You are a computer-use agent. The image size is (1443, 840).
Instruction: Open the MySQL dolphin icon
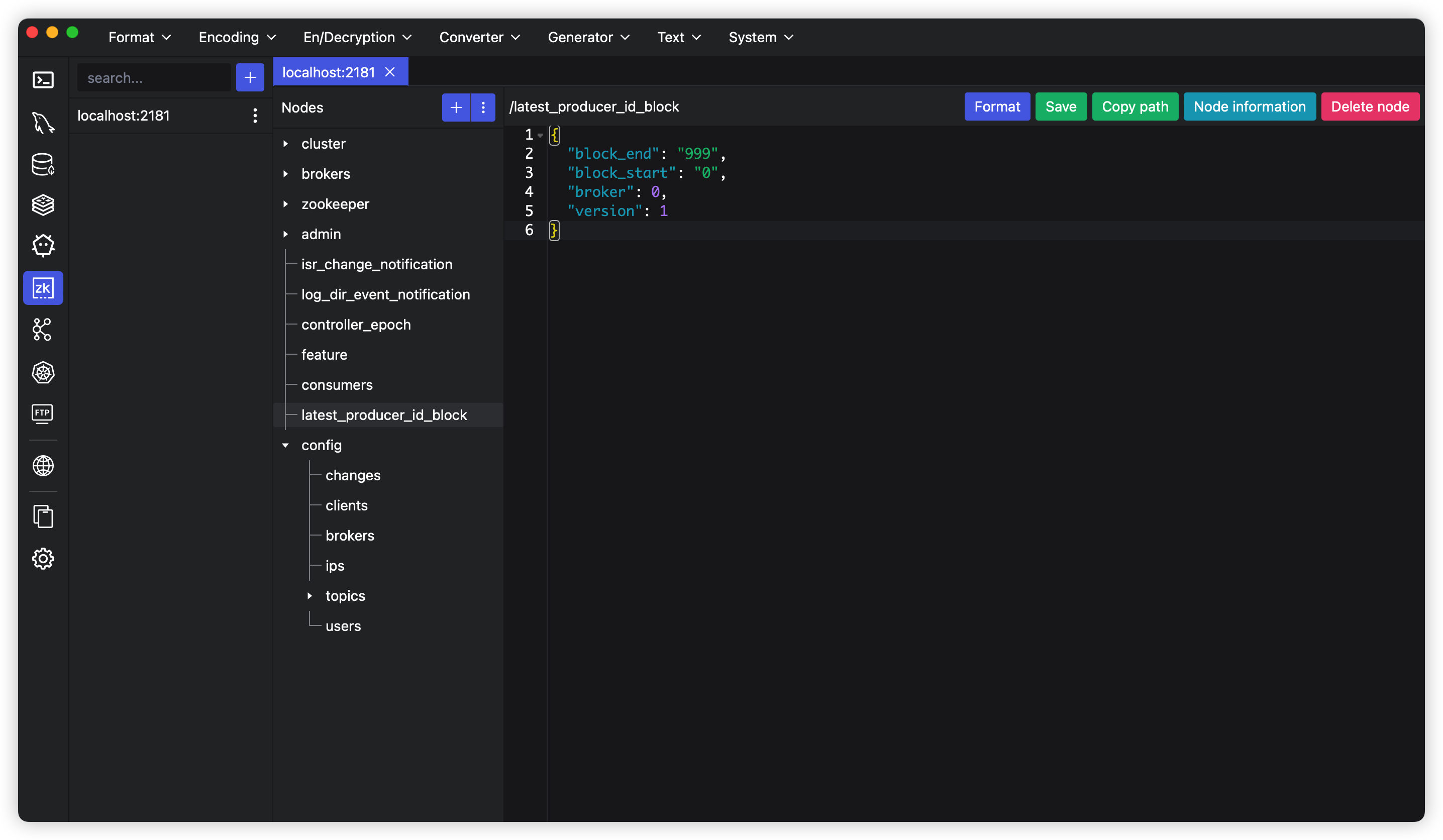[43, 123]
